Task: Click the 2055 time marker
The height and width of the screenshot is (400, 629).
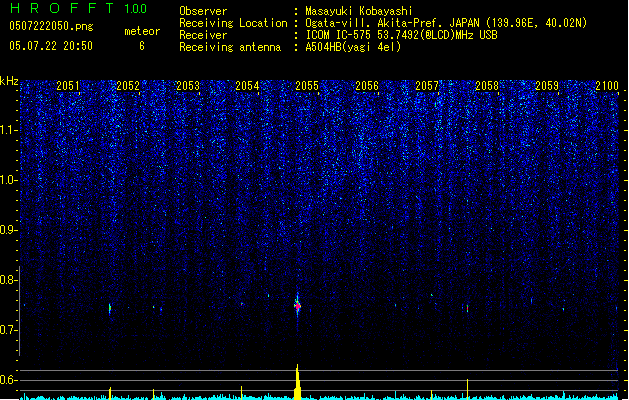Action: (x=307, y=85)
